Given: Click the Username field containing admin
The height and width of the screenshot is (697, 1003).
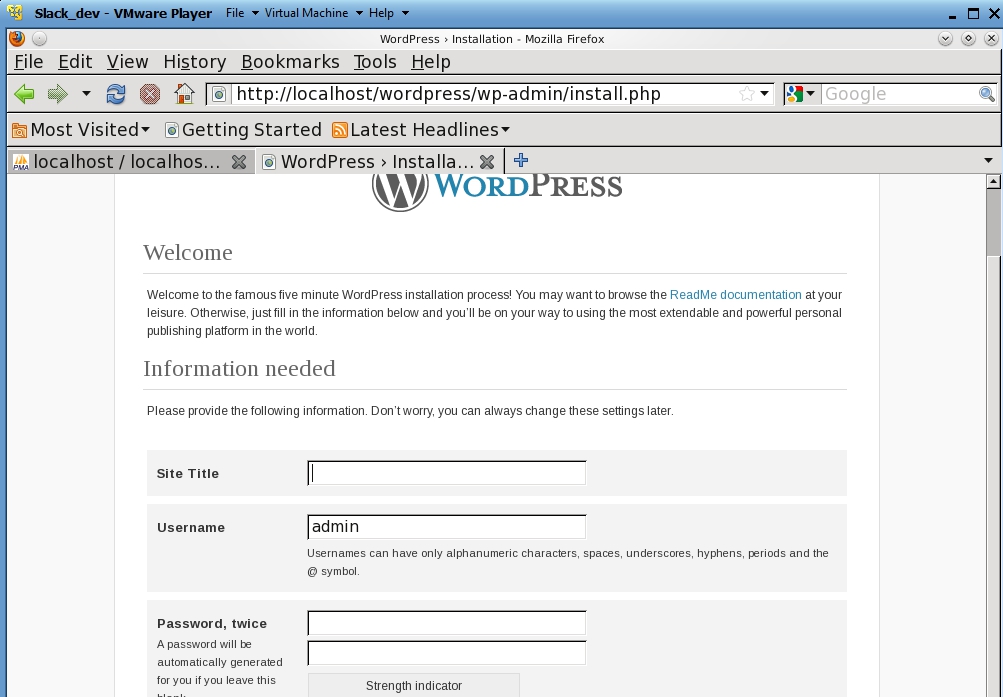Looking at the screenshot, I should point(446,527).
